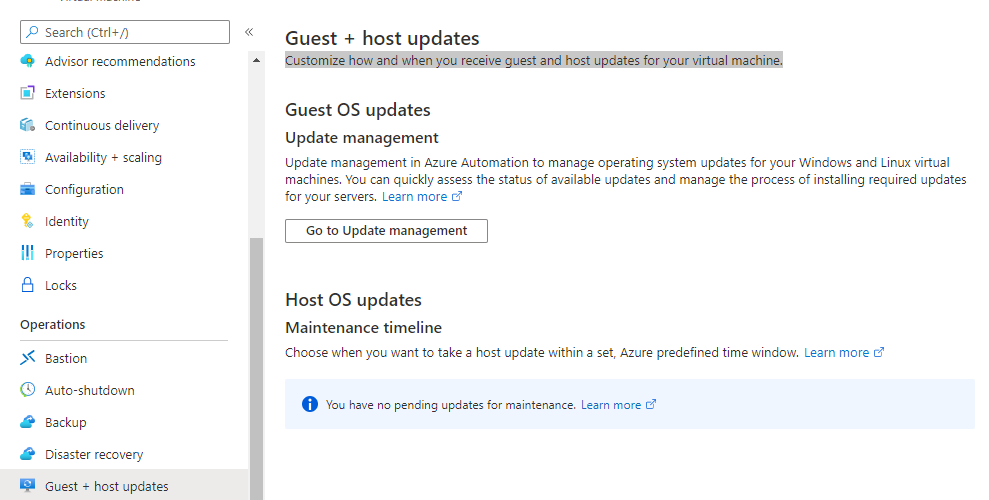Click the Host OS updates heading
This screenshot has height=500, width=989.
353,299
